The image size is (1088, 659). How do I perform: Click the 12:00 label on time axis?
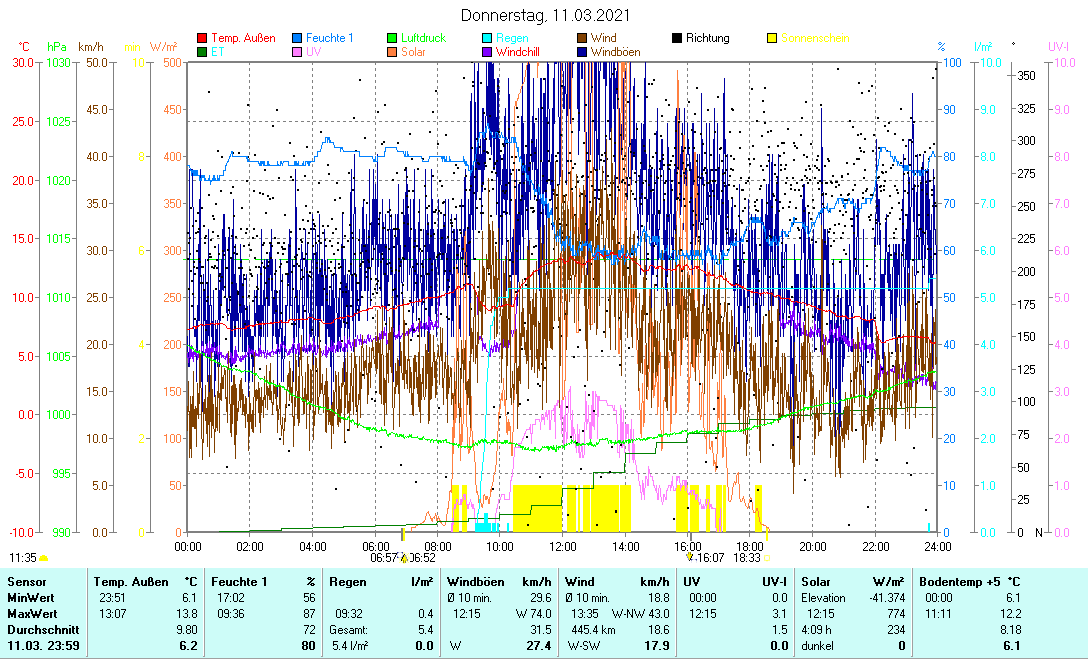point(563,546)
